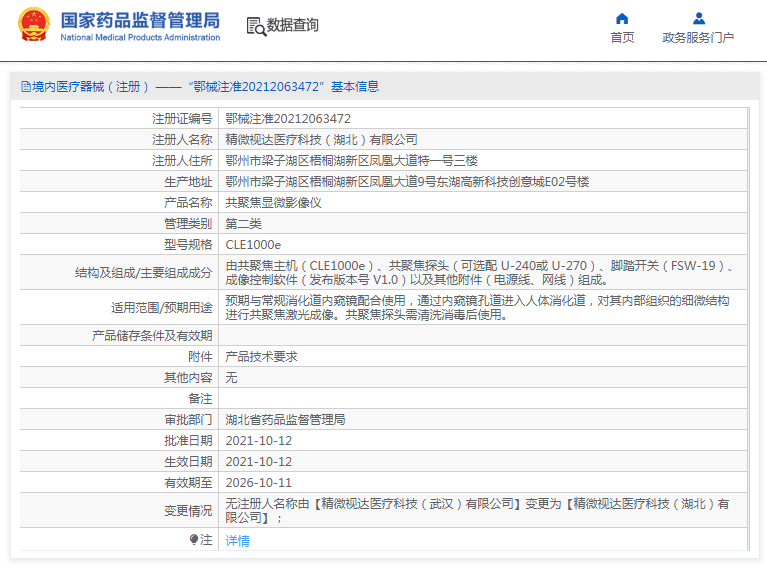Viewport: 767px width, 573px height.
Task: Click 数据查询 heading text
Action: tap(293, 25)
